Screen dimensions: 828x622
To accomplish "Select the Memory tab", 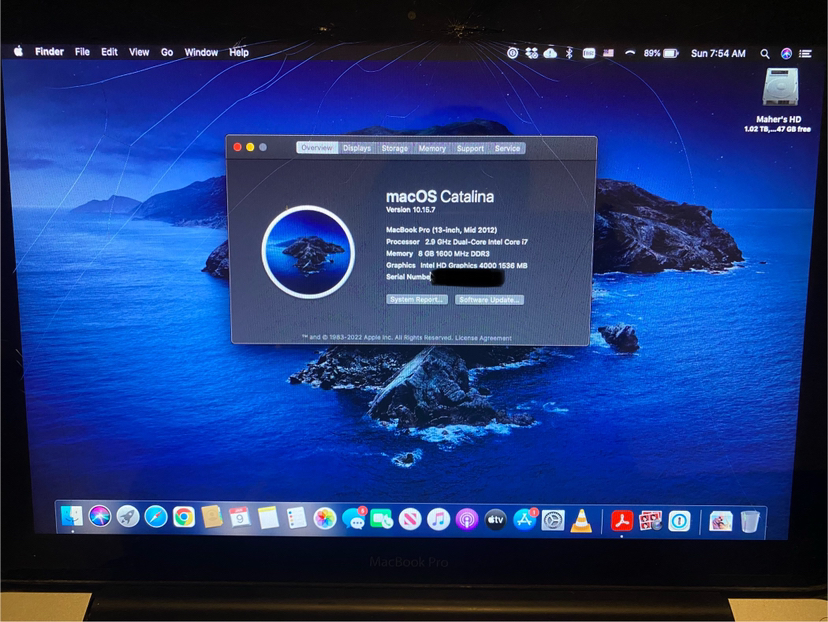I will pos(433,148).
